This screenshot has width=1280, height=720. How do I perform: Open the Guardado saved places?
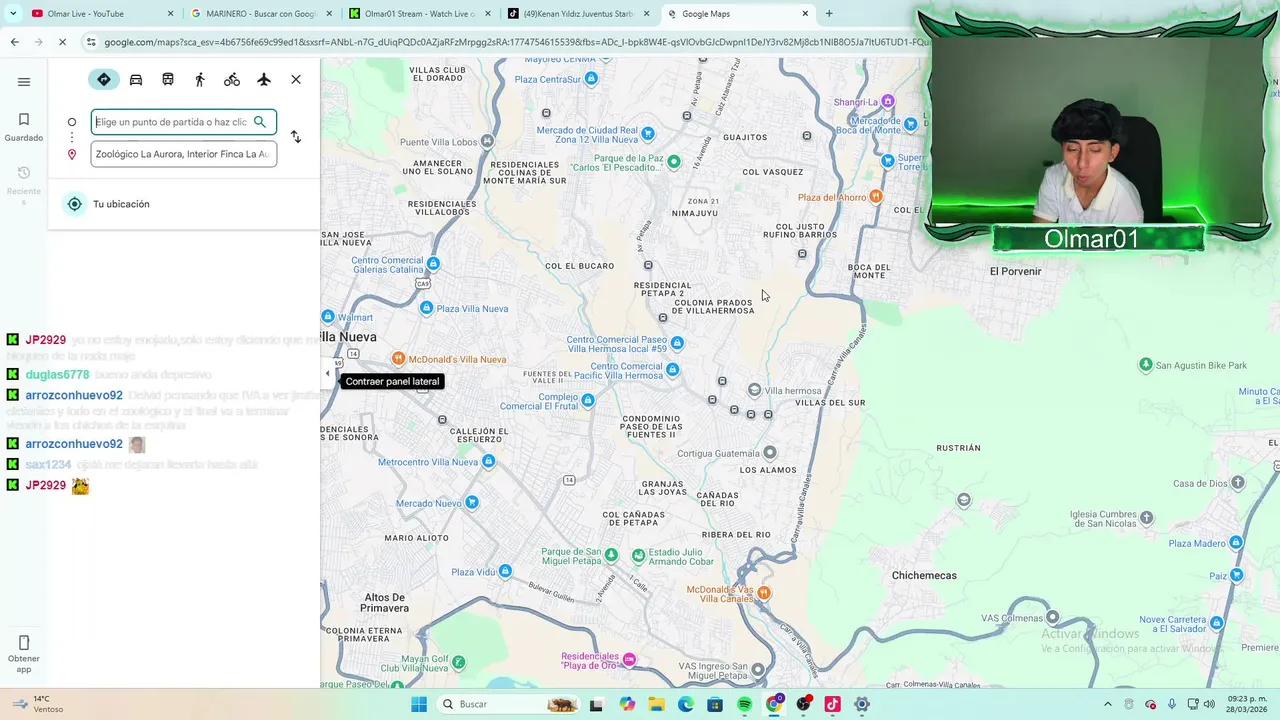(24, 127)
